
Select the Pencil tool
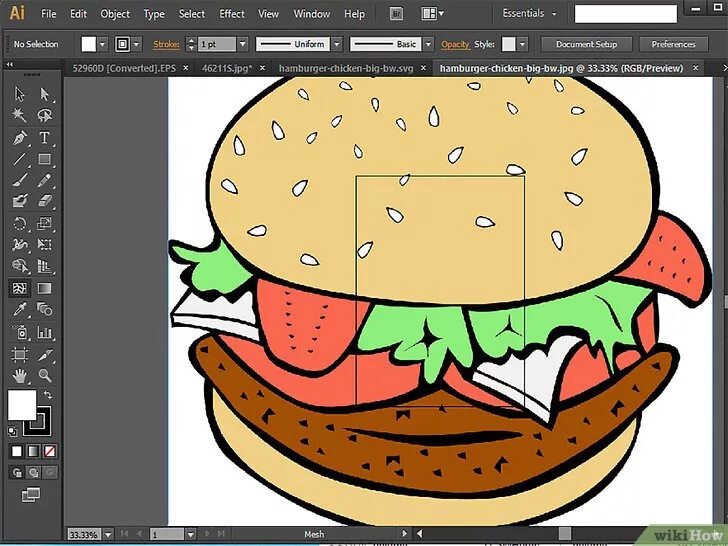45,180
